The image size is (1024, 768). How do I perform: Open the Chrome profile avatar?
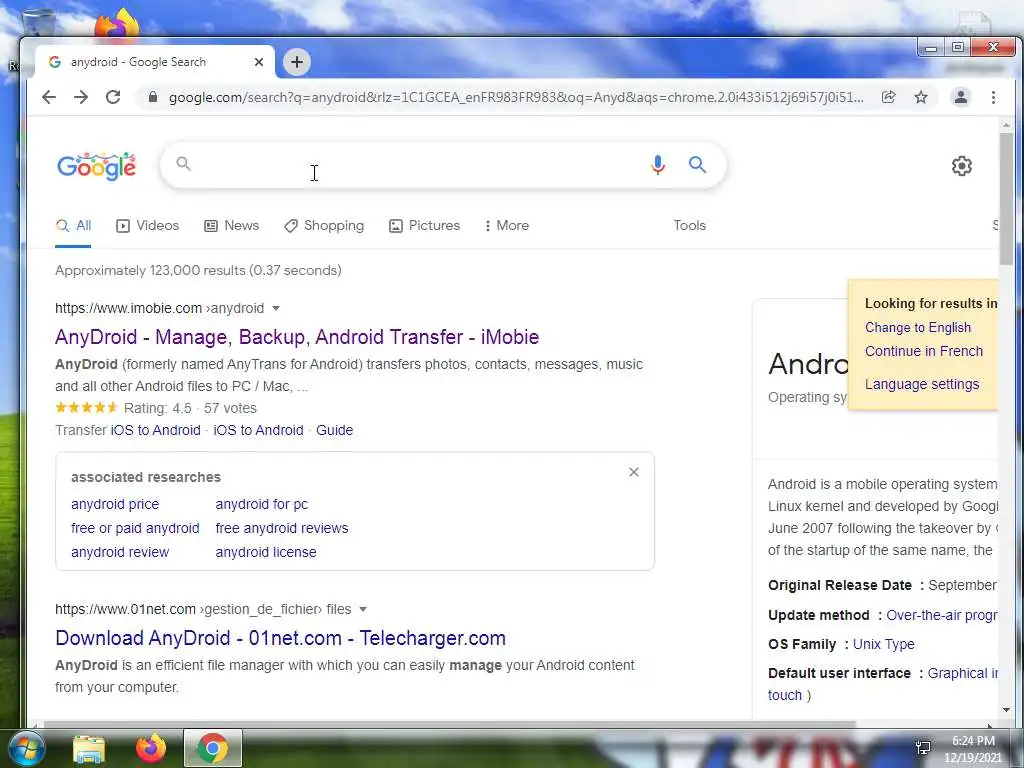pos(961,97)
